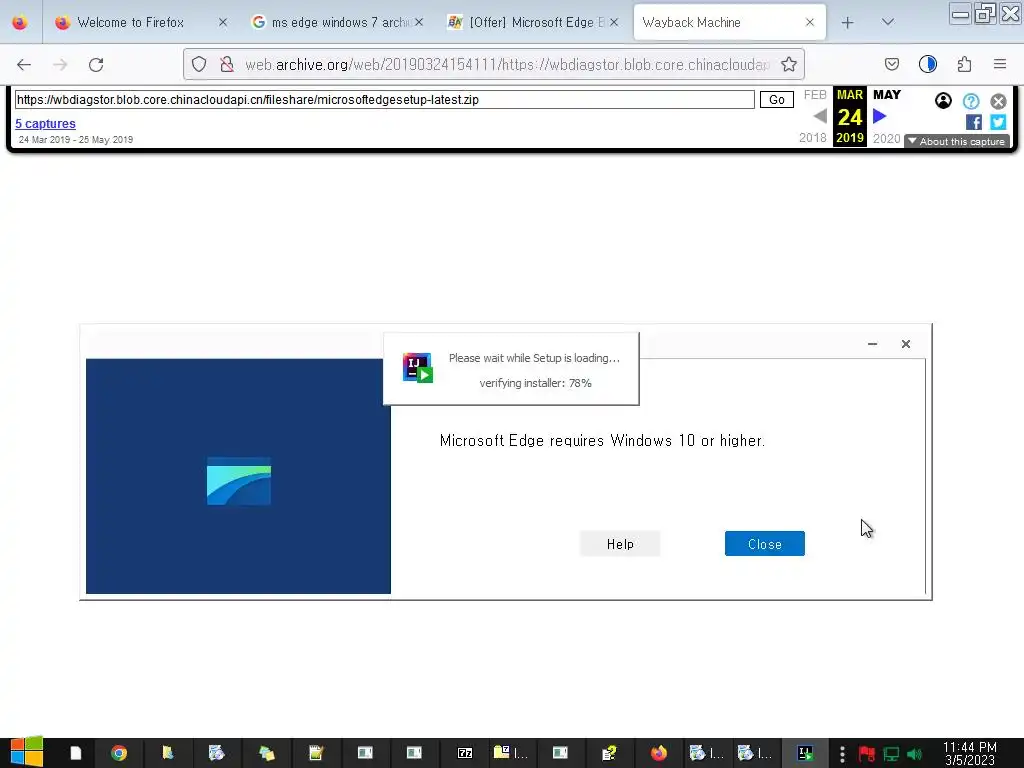The height and width of the screenshot is (768, 1024).
Task: Click the red flag tray icon
Action: coord(867,754)
